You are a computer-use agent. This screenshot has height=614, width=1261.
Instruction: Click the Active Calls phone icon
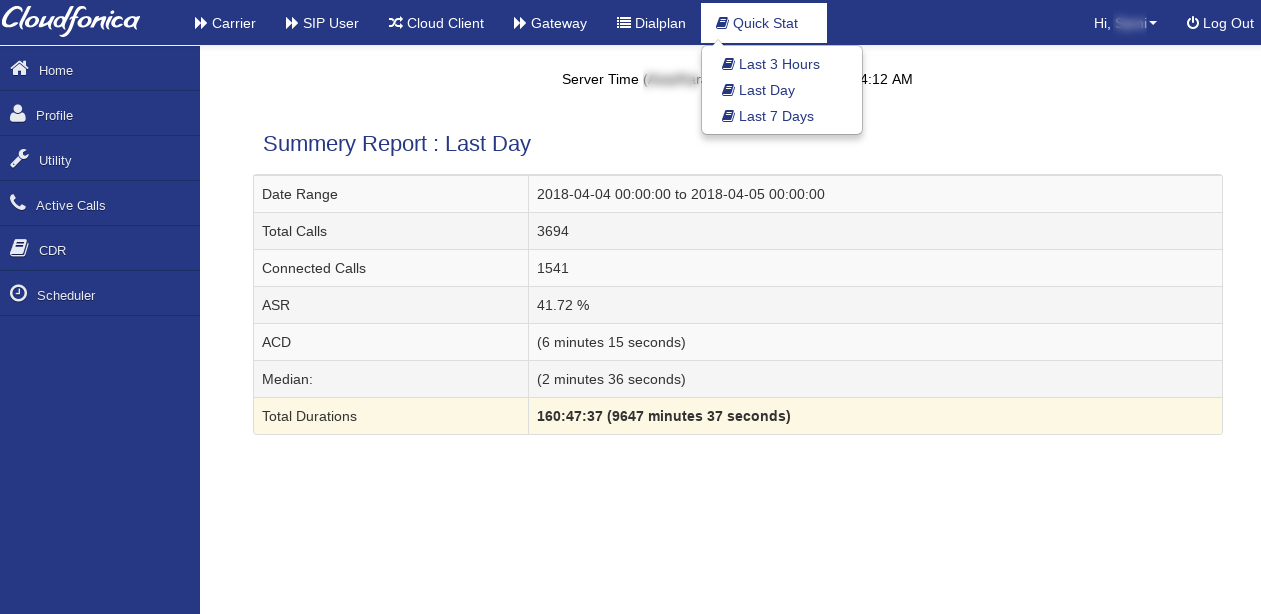point(18,203)
